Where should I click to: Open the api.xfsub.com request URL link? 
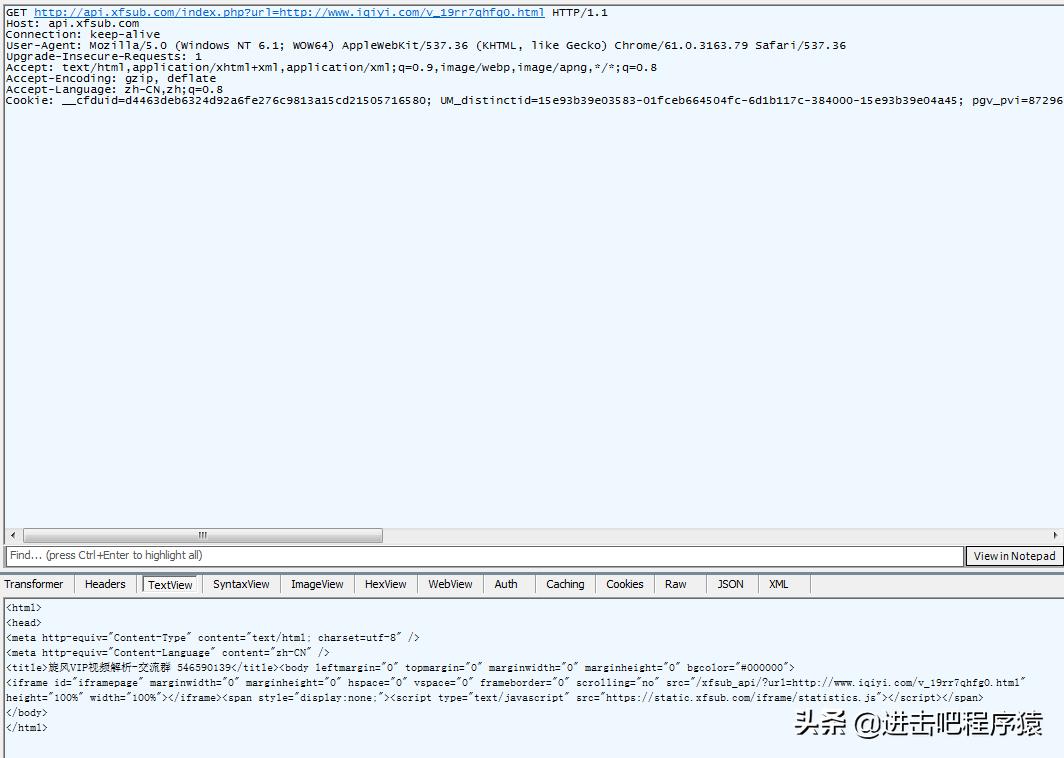point(289,12)
